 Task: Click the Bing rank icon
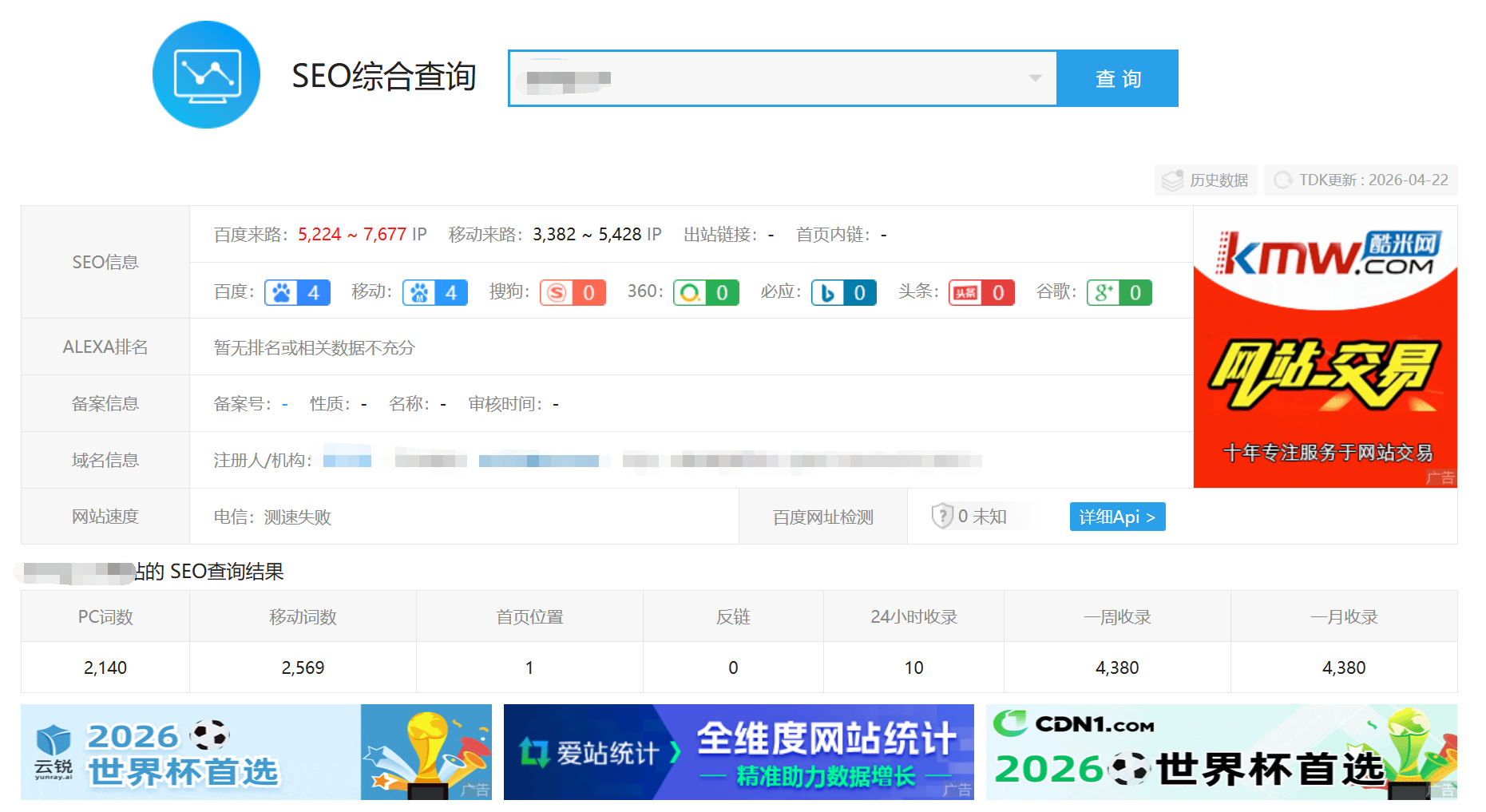click(x=828, y=293)
